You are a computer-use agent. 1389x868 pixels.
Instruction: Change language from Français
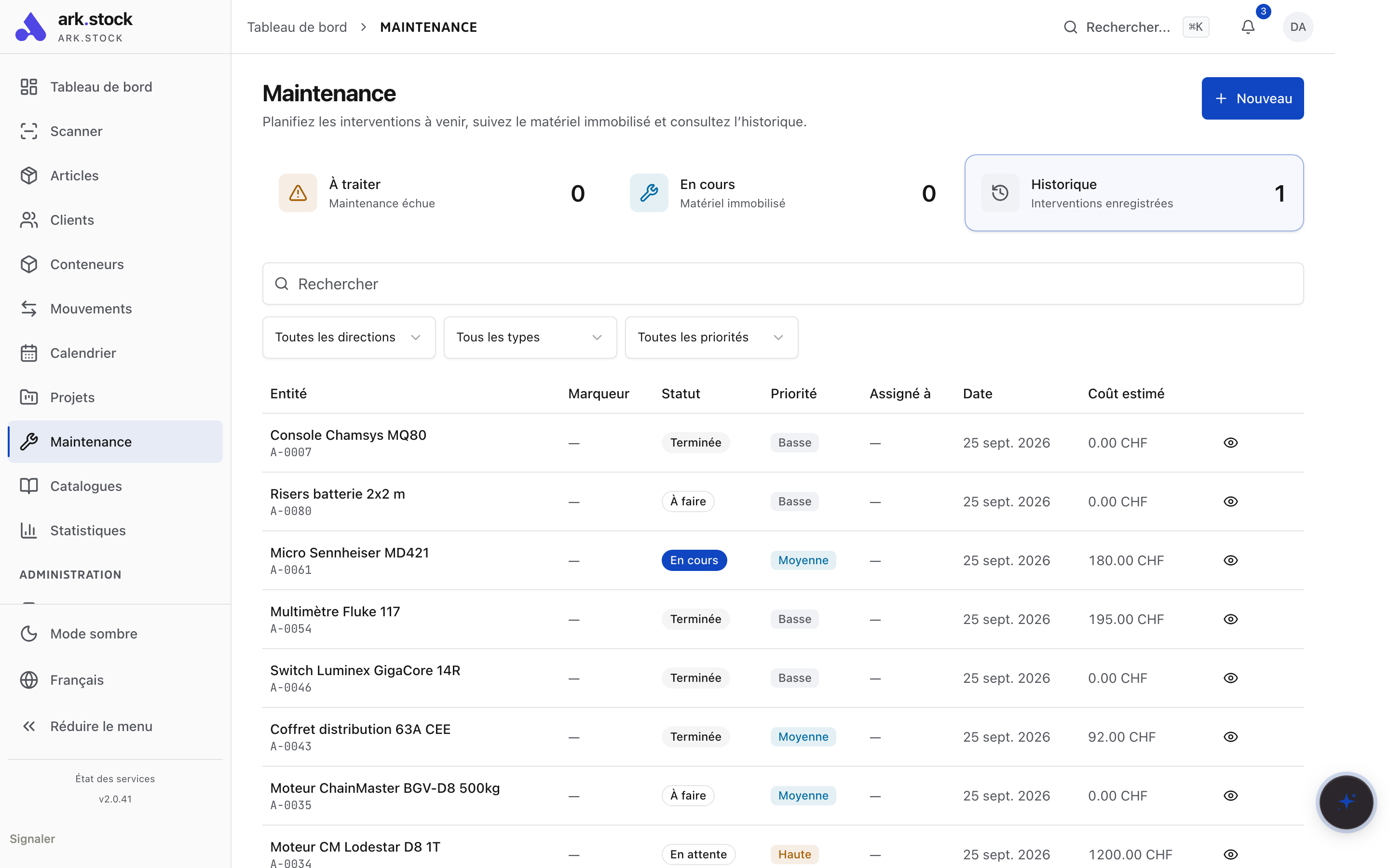[115, 680]
